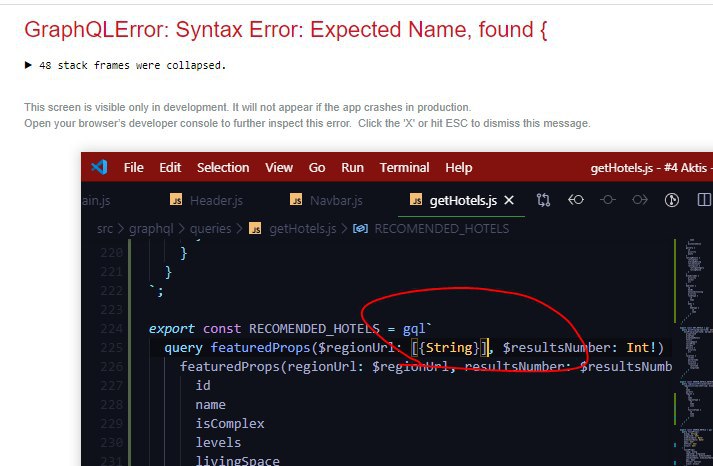Click the split editor icon

click(704, 200)
